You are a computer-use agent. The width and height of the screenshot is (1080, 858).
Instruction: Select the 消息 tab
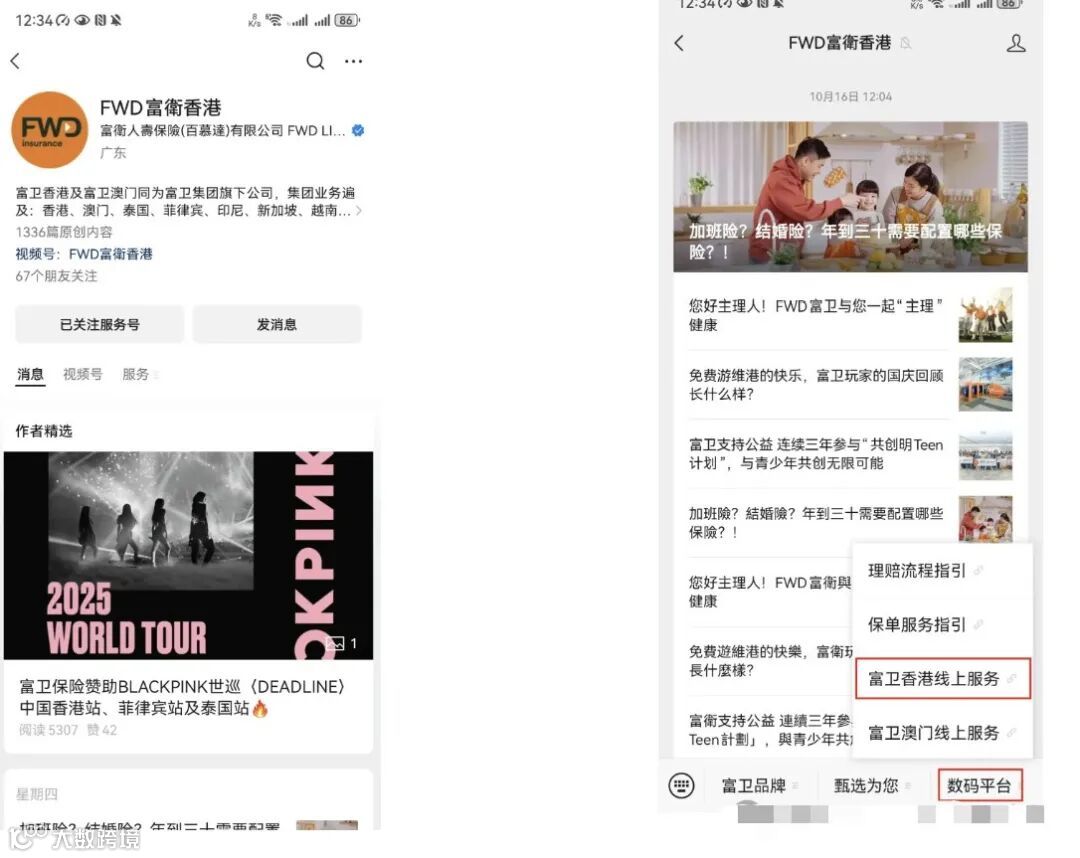(x=30, y=375)
